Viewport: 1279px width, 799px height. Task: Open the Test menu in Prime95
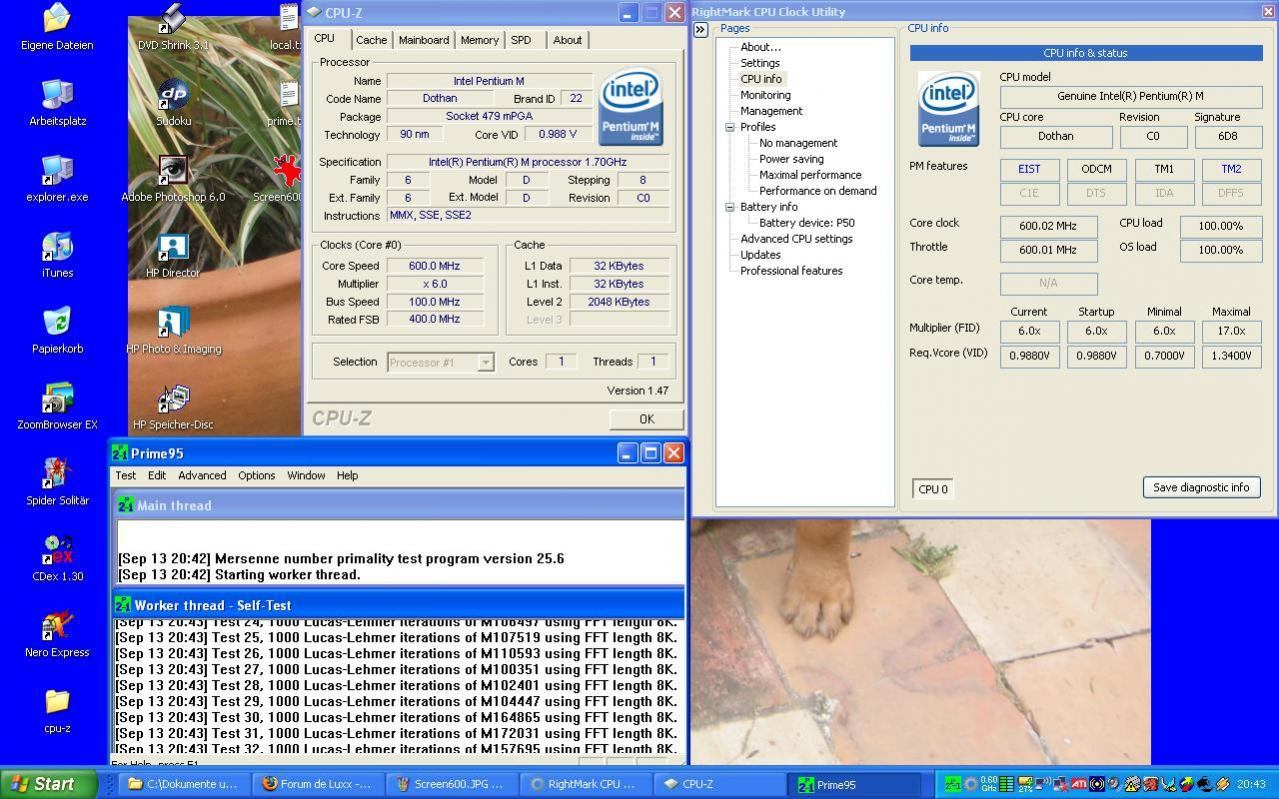tap(126, 475)
